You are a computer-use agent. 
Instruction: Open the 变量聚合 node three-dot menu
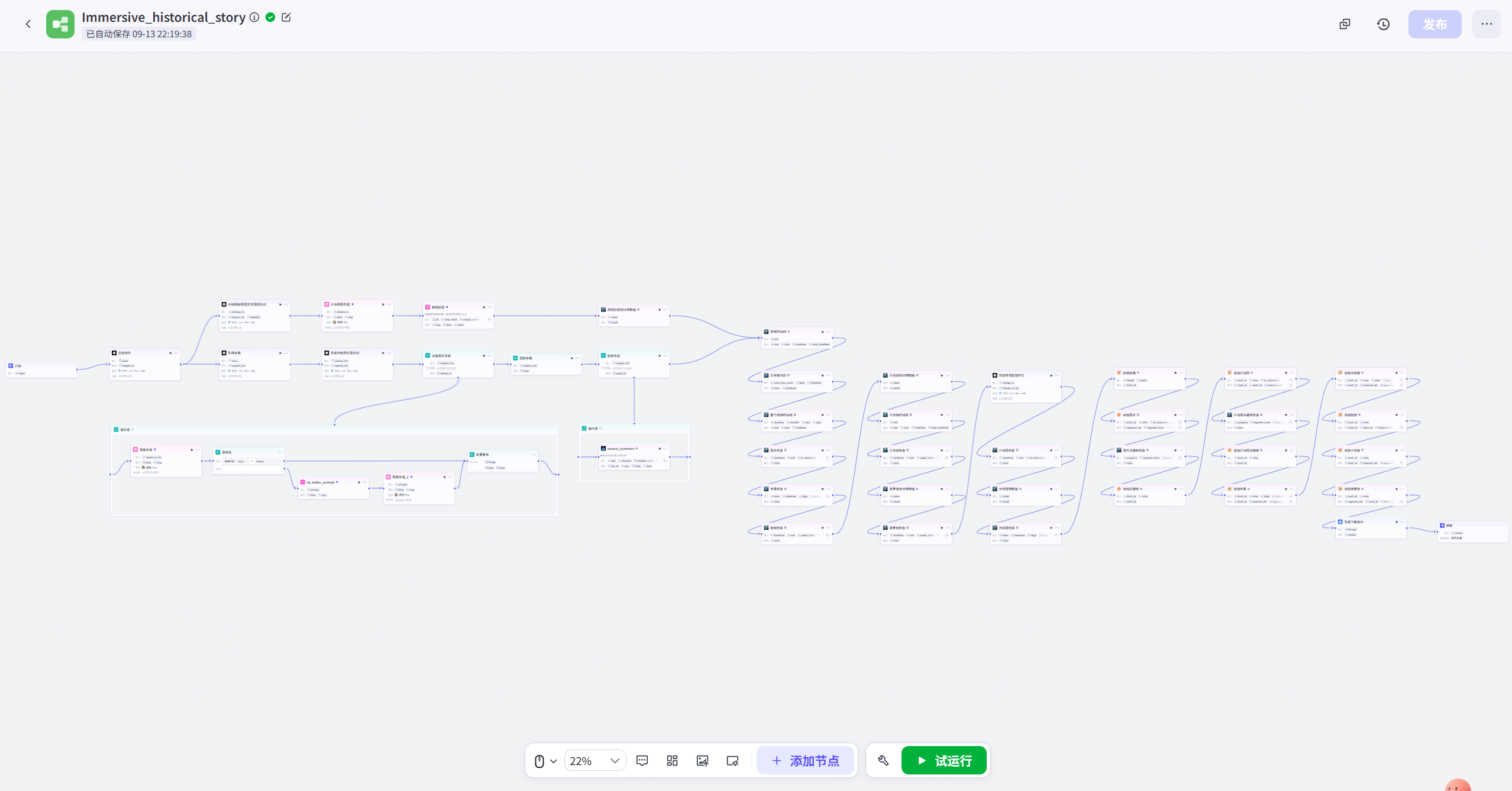click(x=534, y=455)
